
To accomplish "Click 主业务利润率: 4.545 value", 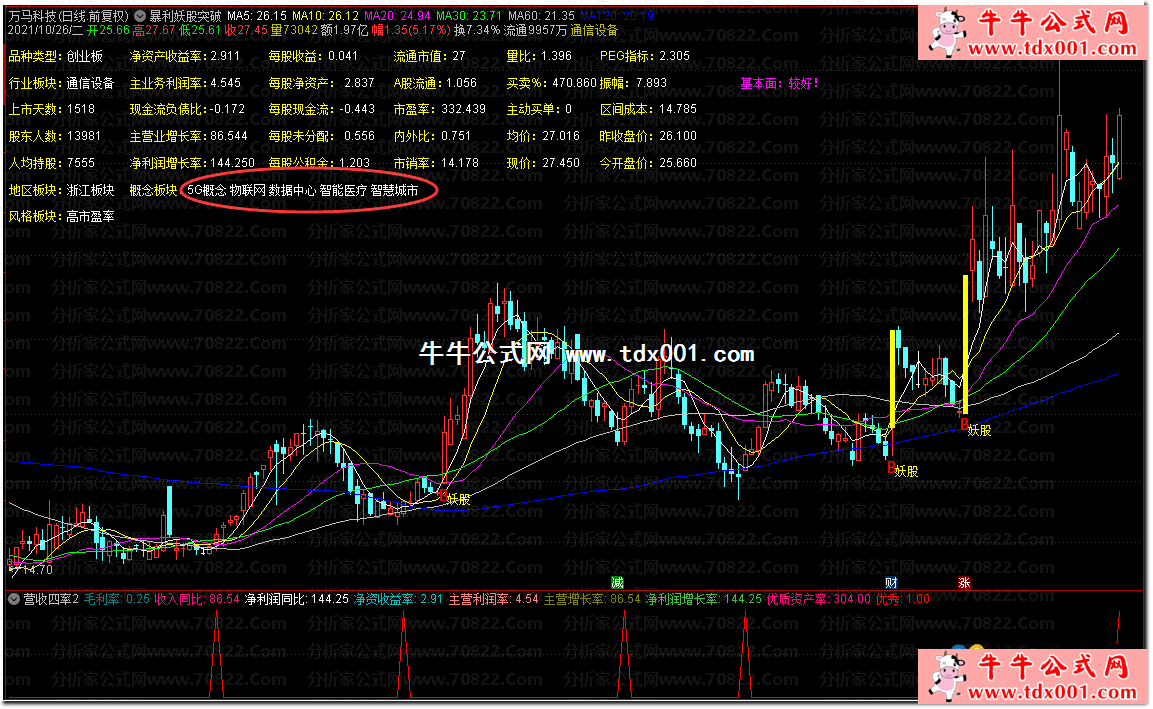I will pos(185,84).
